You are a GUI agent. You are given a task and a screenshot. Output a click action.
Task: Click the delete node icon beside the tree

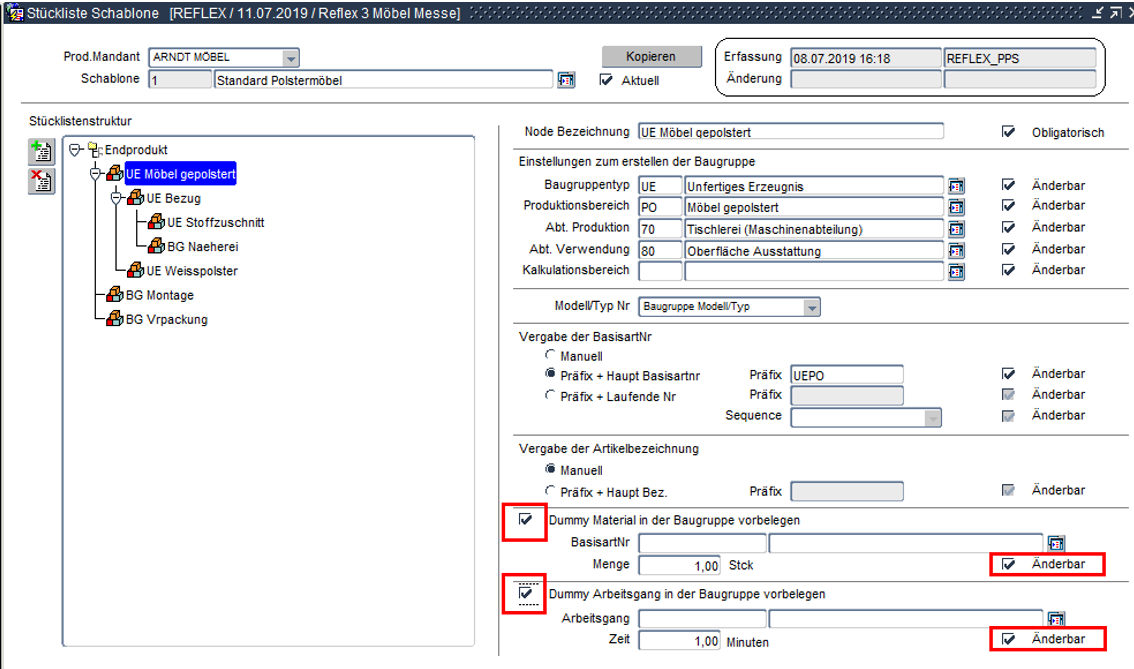tap(41, 181)
